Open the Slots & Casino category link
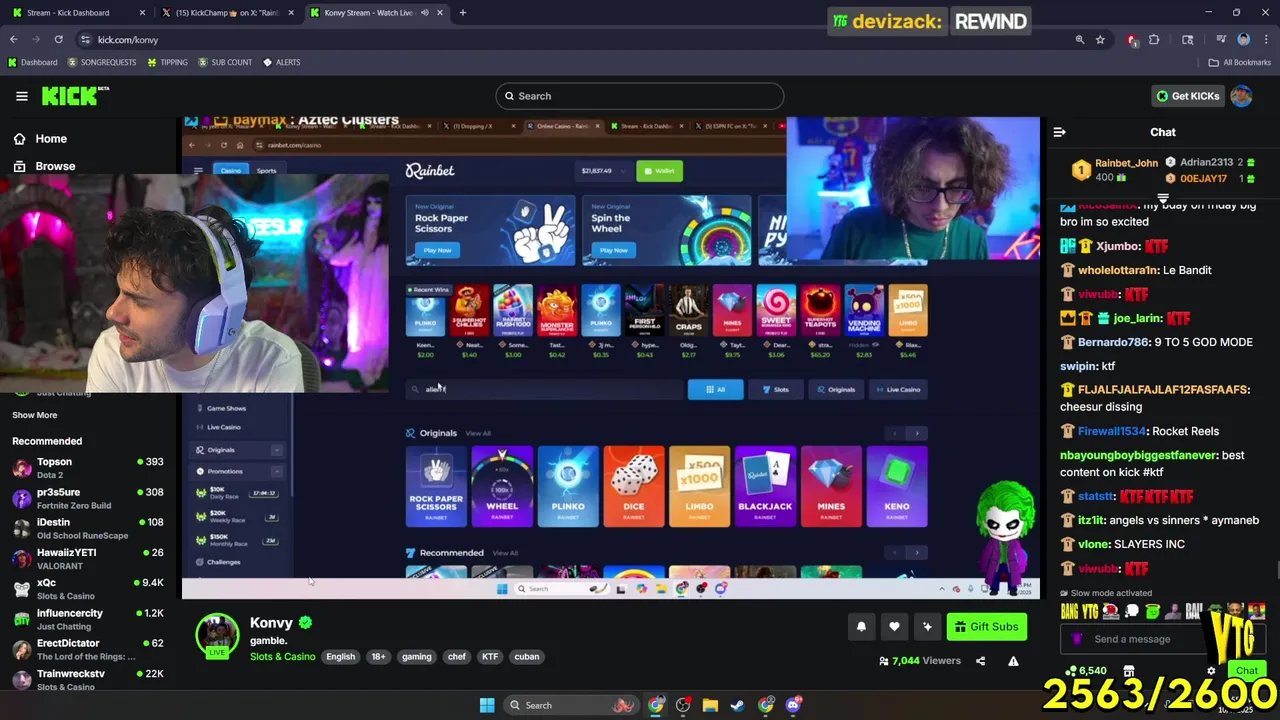 [282, 657]
